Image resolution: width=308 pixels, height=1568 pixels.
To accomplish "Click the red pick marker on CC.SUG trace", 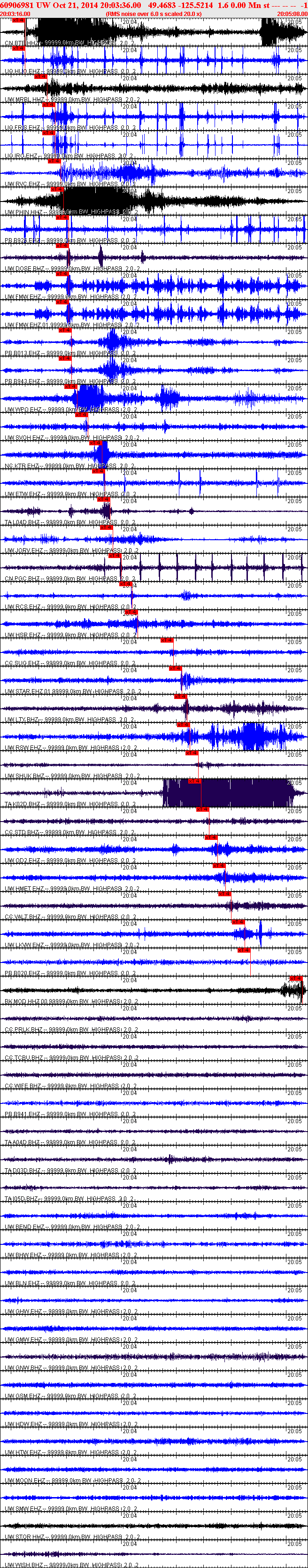I will click(167, 640).
